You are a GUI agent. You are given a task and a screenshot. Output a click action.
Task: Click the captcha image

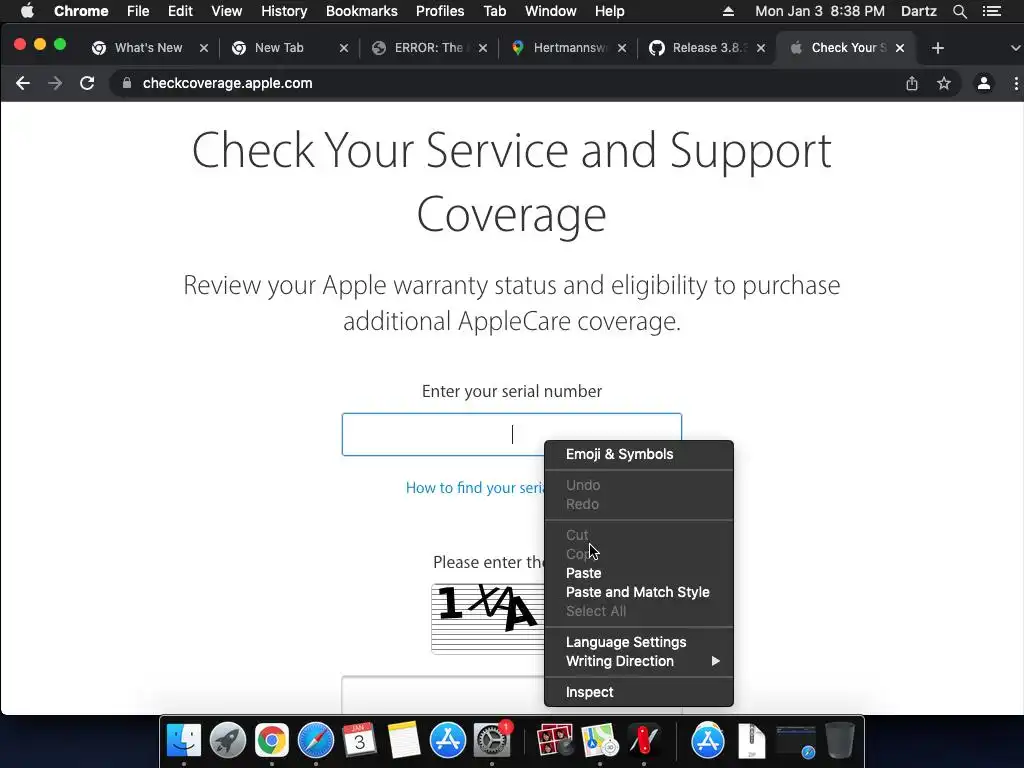(x=488, y=618)
